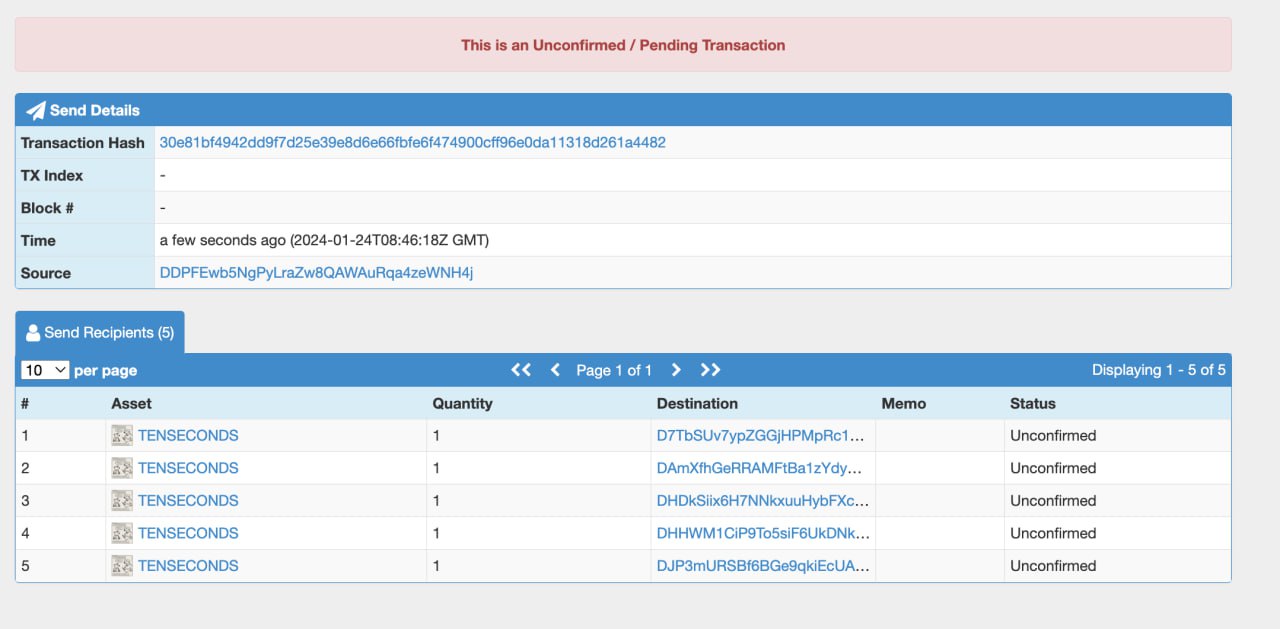Click the per page label
This screenshot has height=629, width=1280.
(106, 371)
